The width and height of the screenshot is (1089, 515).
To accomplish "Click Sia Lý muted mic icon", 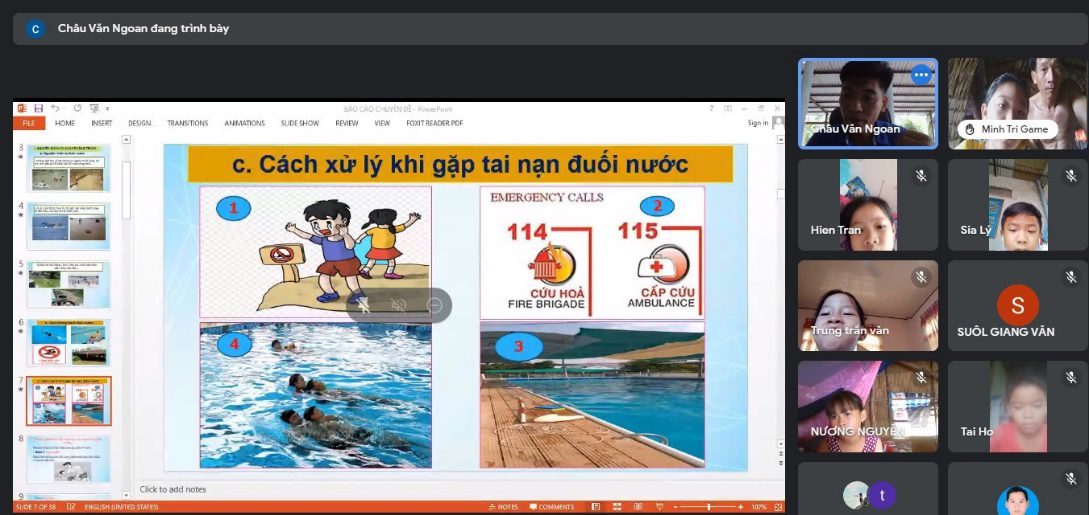I will click(x=1071, y=176).
